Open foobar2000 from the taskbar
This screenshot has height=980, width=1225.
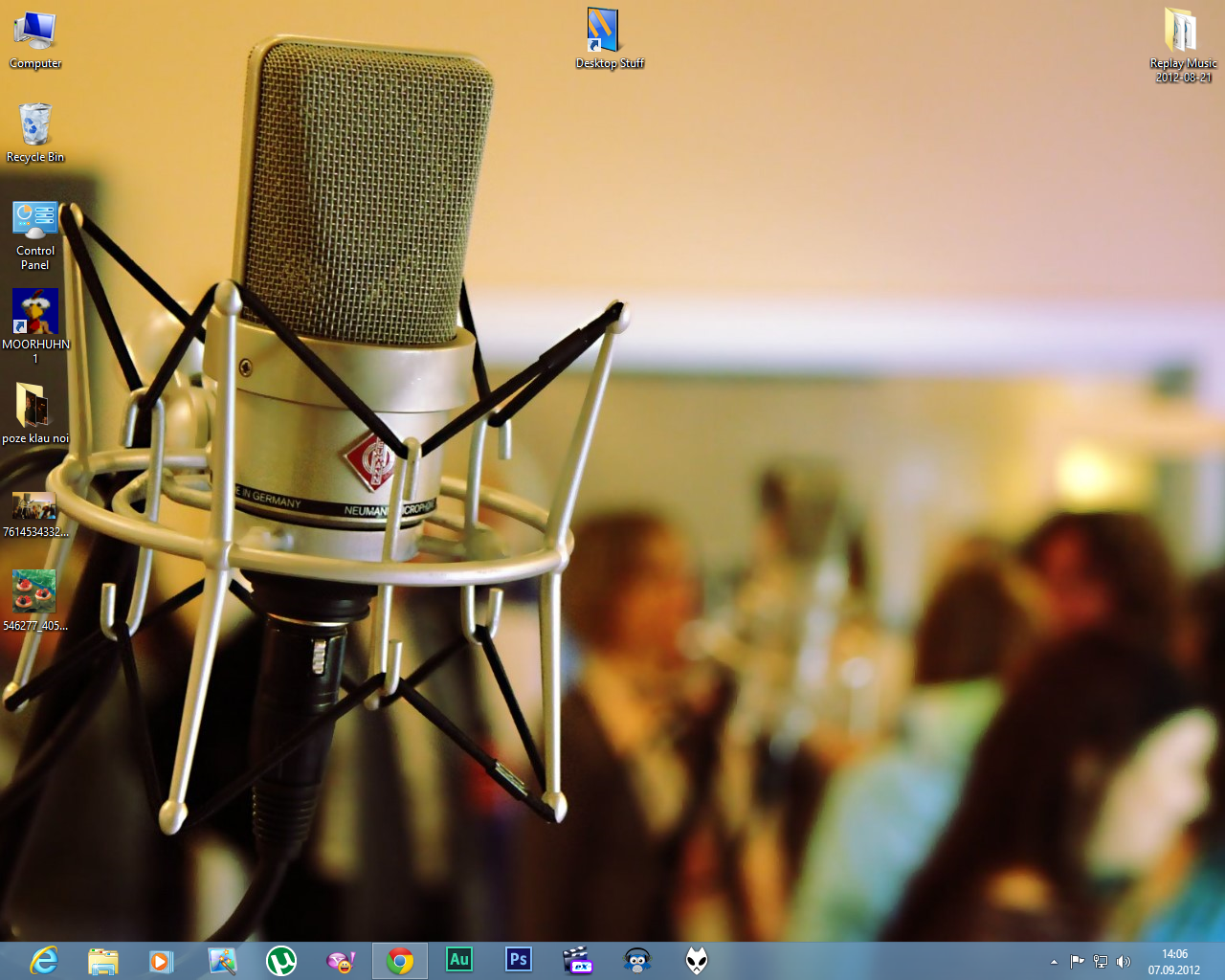point(697,960)
